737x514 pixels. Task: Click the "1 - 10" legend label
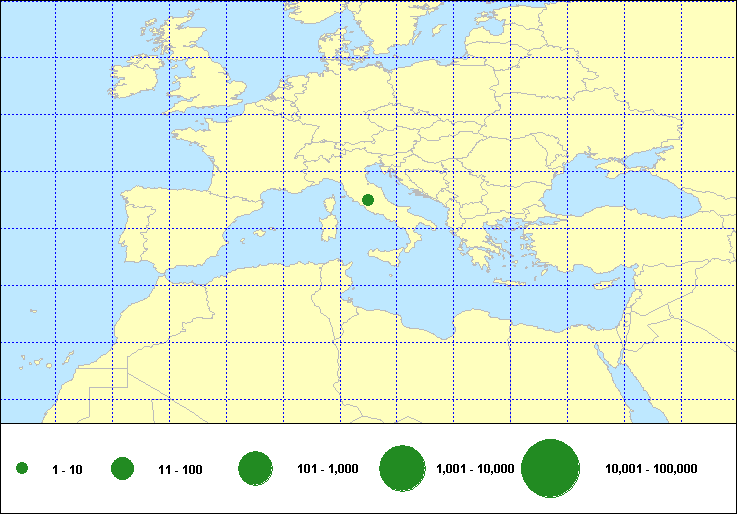point(67,469)
